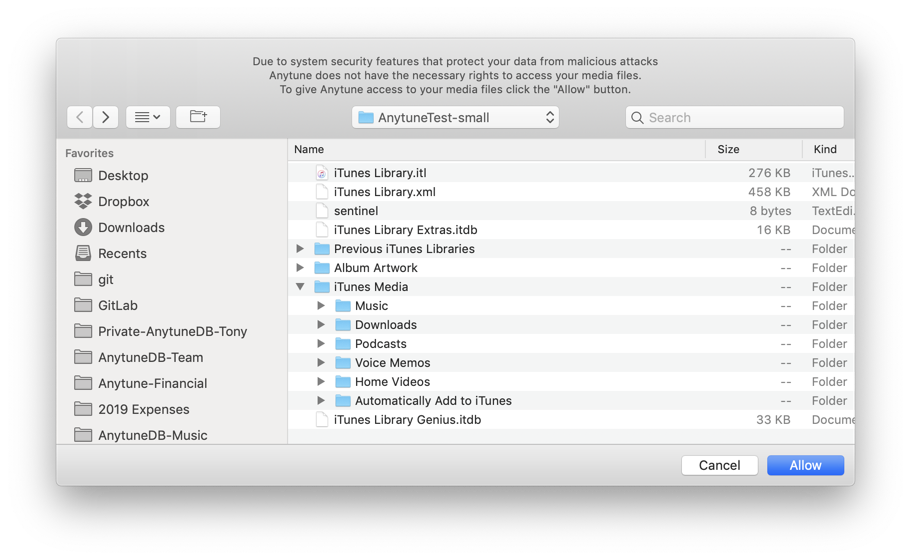Viewport: 911px width, 560px height.
Task: Go back with the left arrow button
Action: pyautogui.click(x=80, y=117)
